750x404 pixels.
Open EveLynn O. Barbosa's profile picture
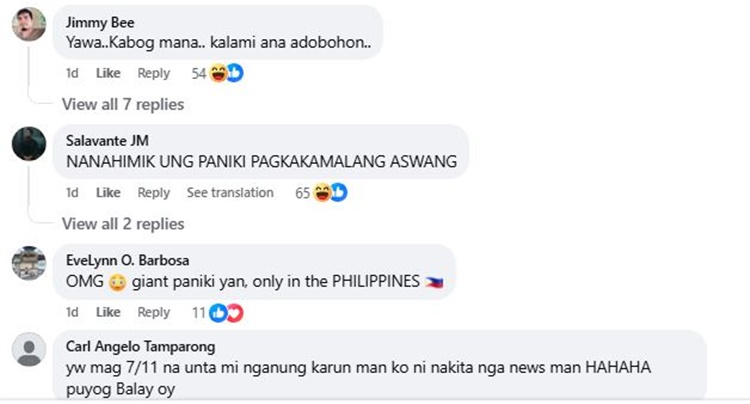click(29, 263)
